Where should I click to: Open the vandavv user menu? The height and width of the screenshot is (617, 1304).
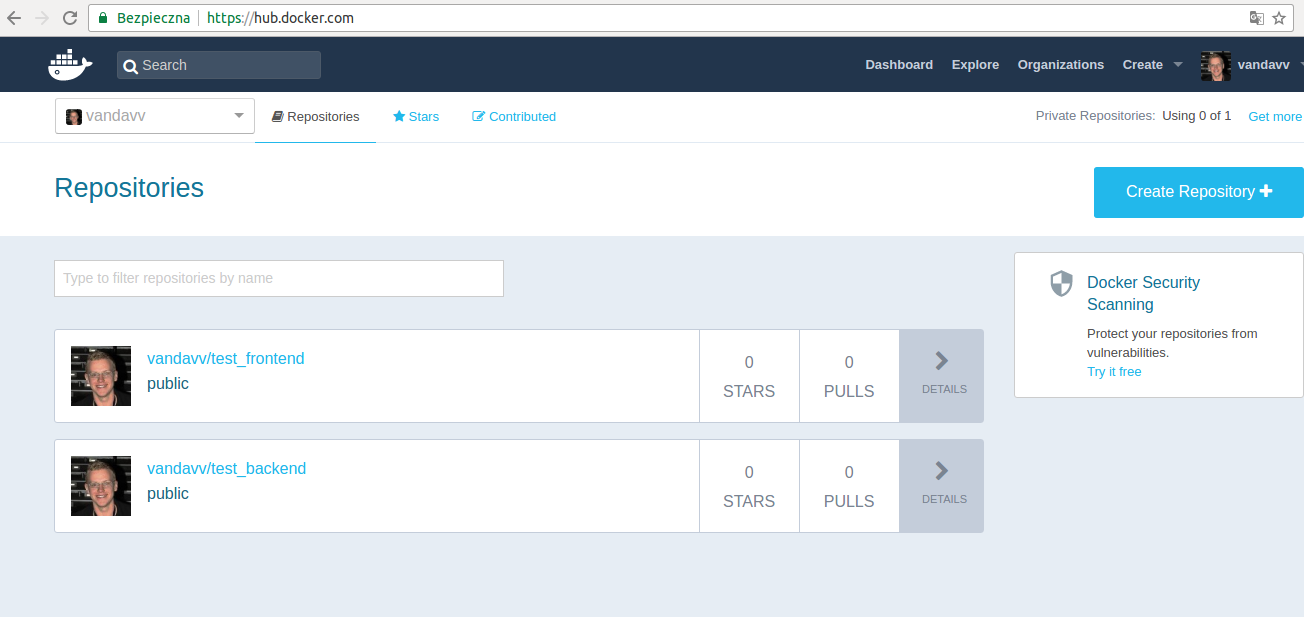tap(1264, 65)
